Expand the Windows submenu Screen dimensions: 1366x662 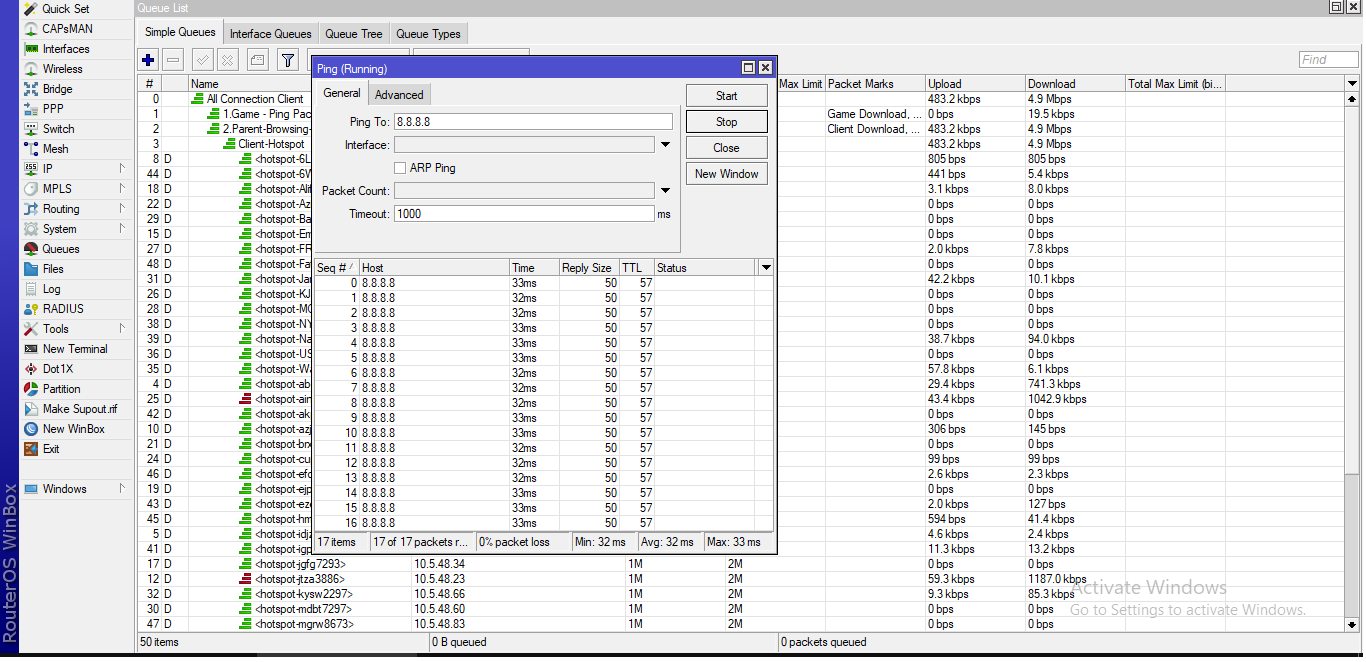[x=123, y=489]
